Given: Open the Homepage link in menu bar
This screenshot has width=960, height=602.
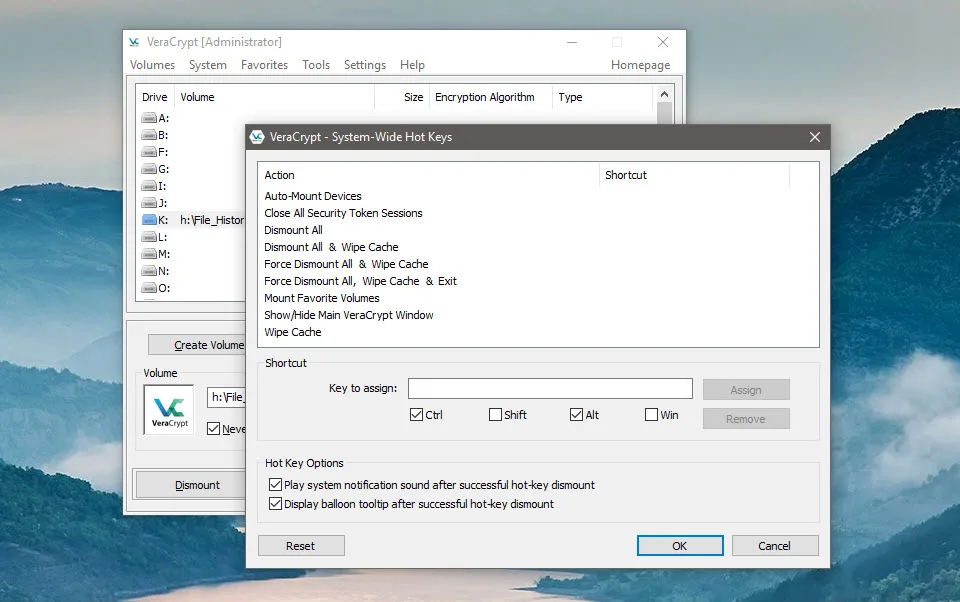Looking at the screenshot, I should (640, 65).
